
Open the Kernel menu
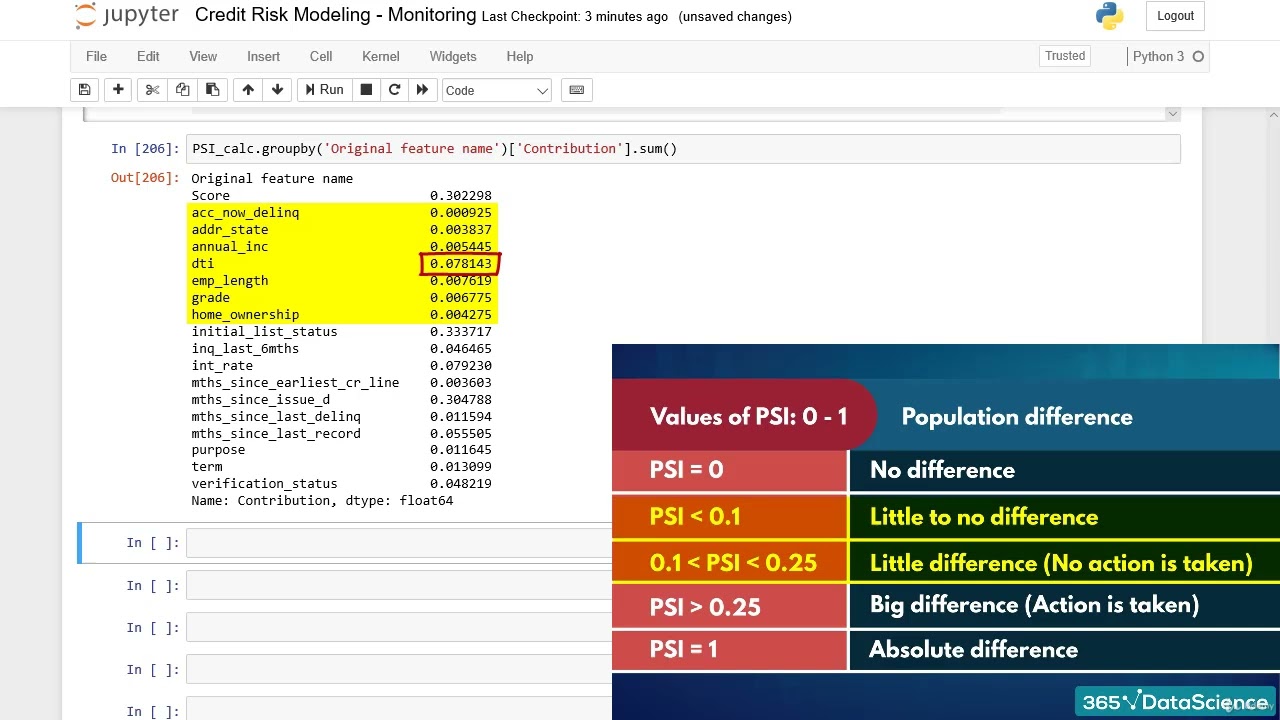381,56
